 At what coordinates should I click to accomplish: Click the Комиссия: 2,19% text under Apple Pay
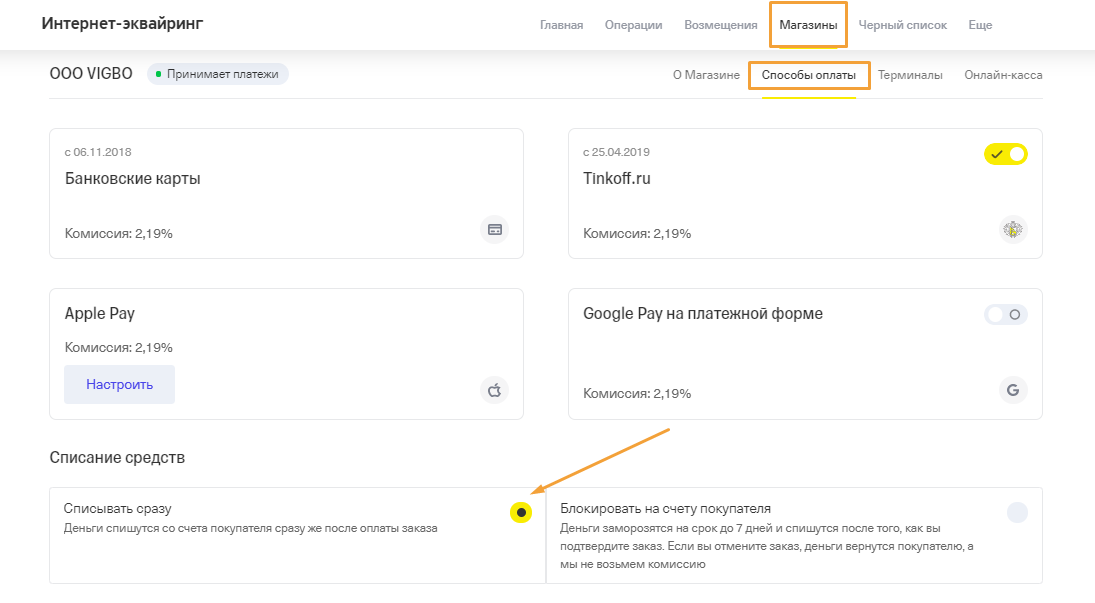point(119,348)
